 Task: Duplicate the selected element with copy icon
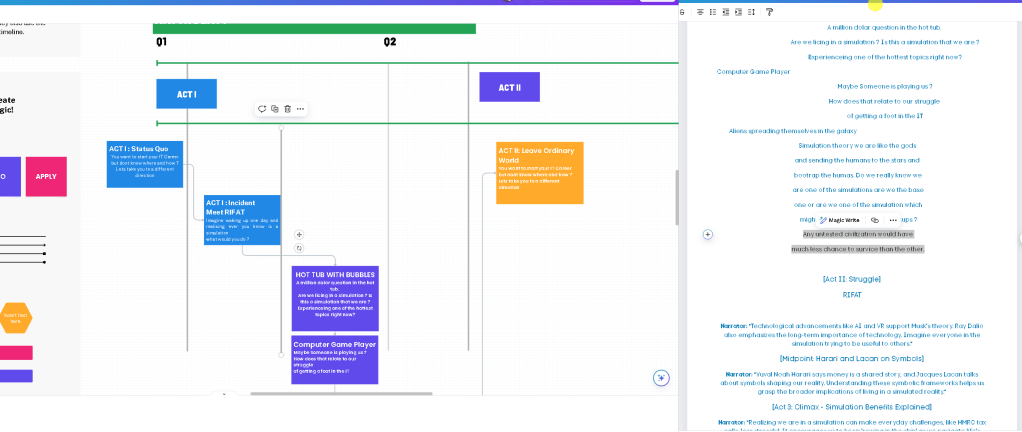click(x=274, y=109)
